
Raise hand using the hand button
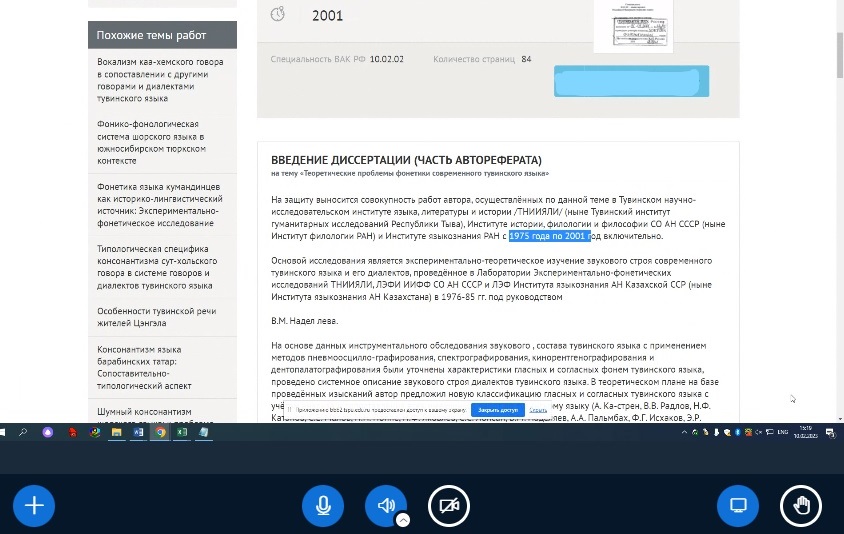click(801, 505)
